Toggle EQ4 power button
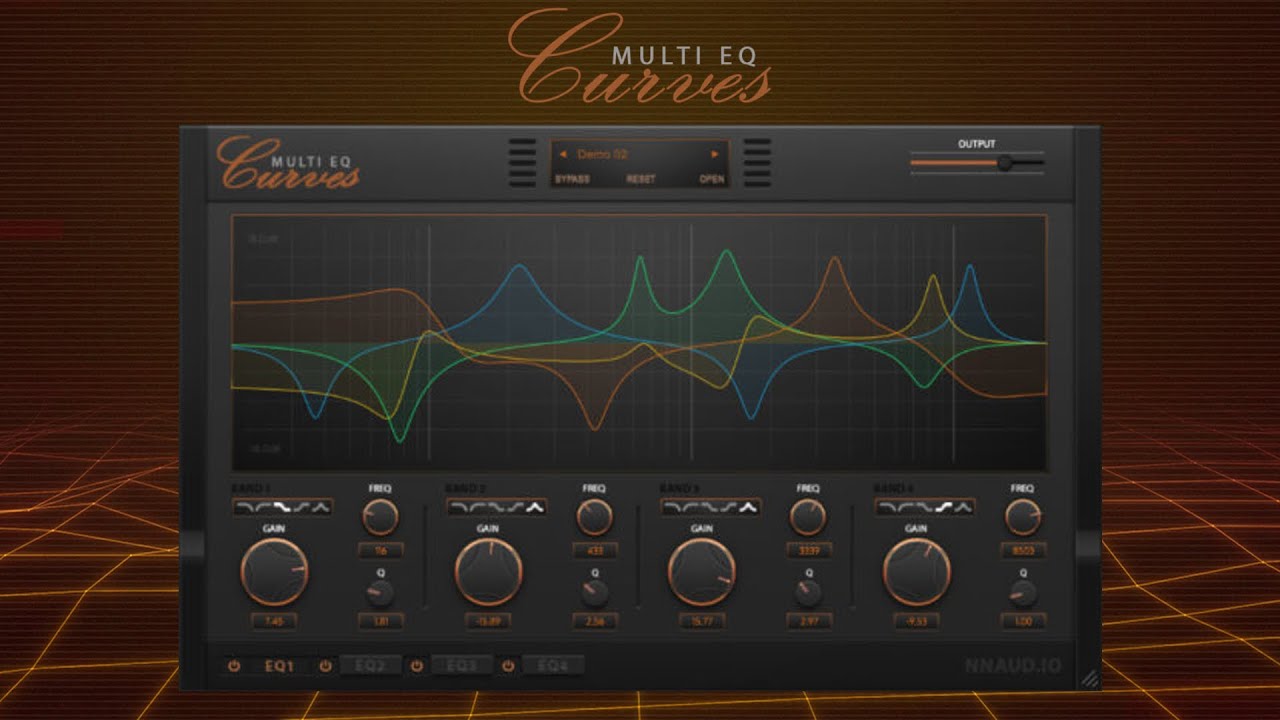Screen dimensions: 1280x720 click(508, 665)
